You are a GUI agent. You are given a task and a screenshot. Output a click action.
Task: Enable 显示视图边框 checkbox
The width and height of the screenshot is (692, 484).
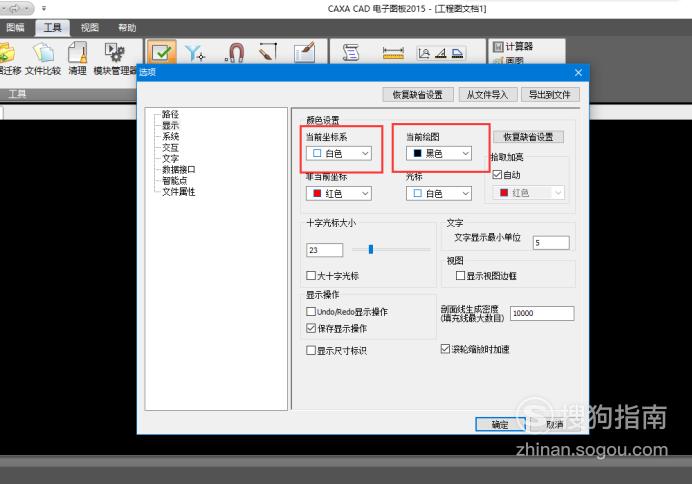point(460,276)
